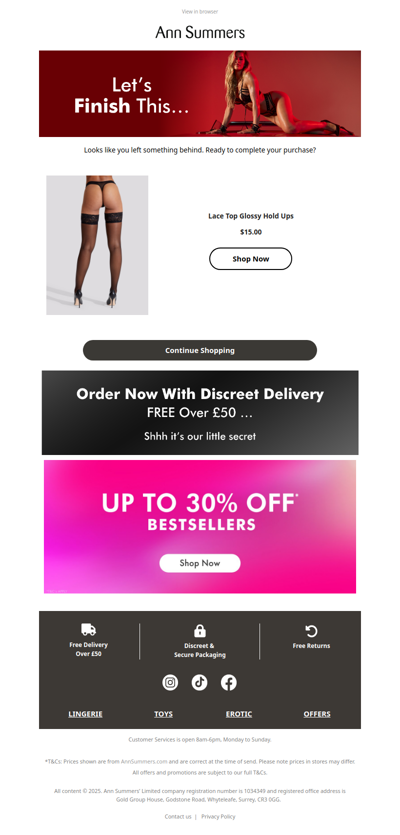This screenshot has width=400, height=835.
Task: Click the padlock secure packaging icon
Action: [x=200, y=631]
